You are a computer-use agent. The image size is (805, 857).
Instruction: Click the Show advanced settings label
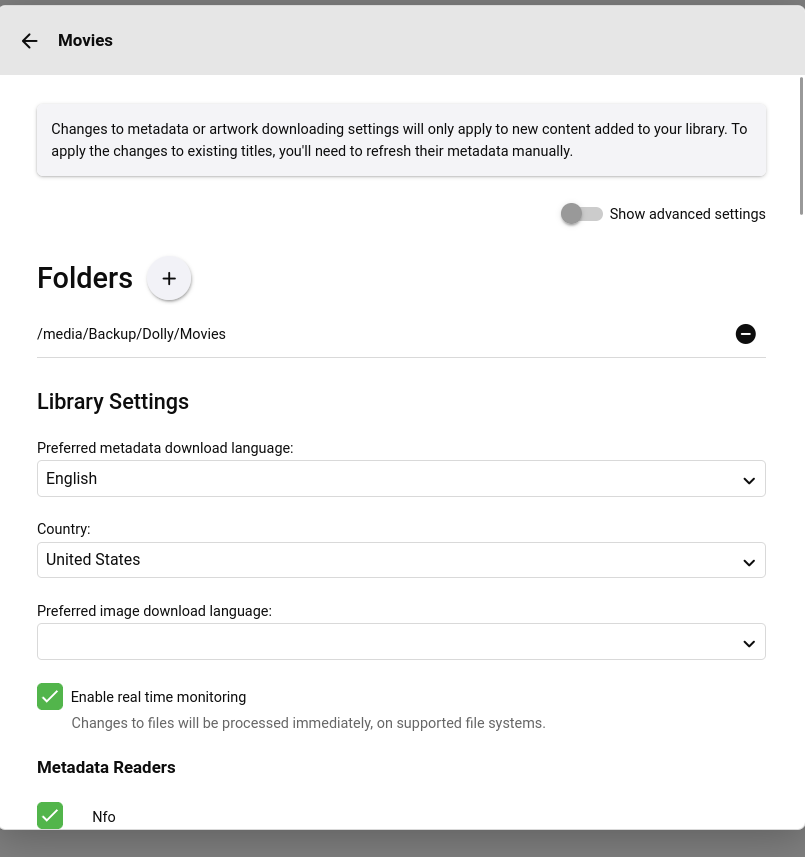pos(687,214)
